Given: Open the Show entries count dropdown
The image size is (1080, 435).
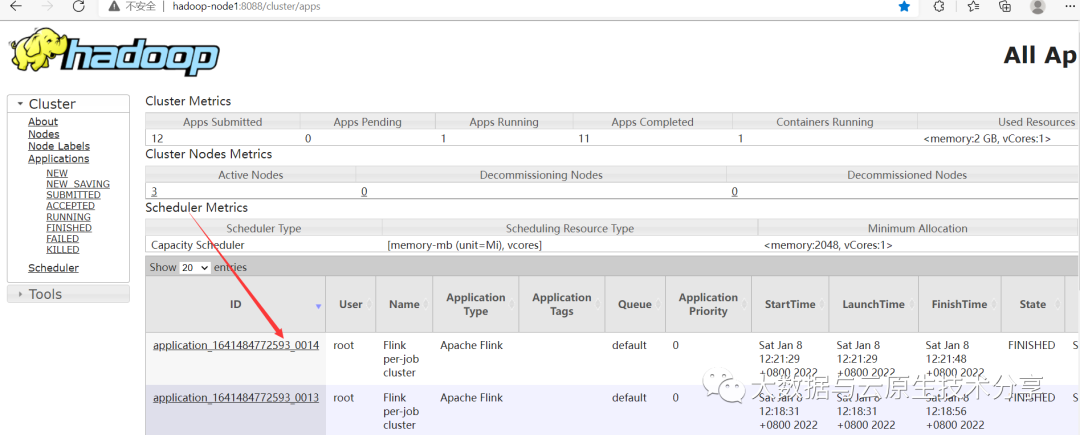Looking at the screenshot, I should [195, 268].
